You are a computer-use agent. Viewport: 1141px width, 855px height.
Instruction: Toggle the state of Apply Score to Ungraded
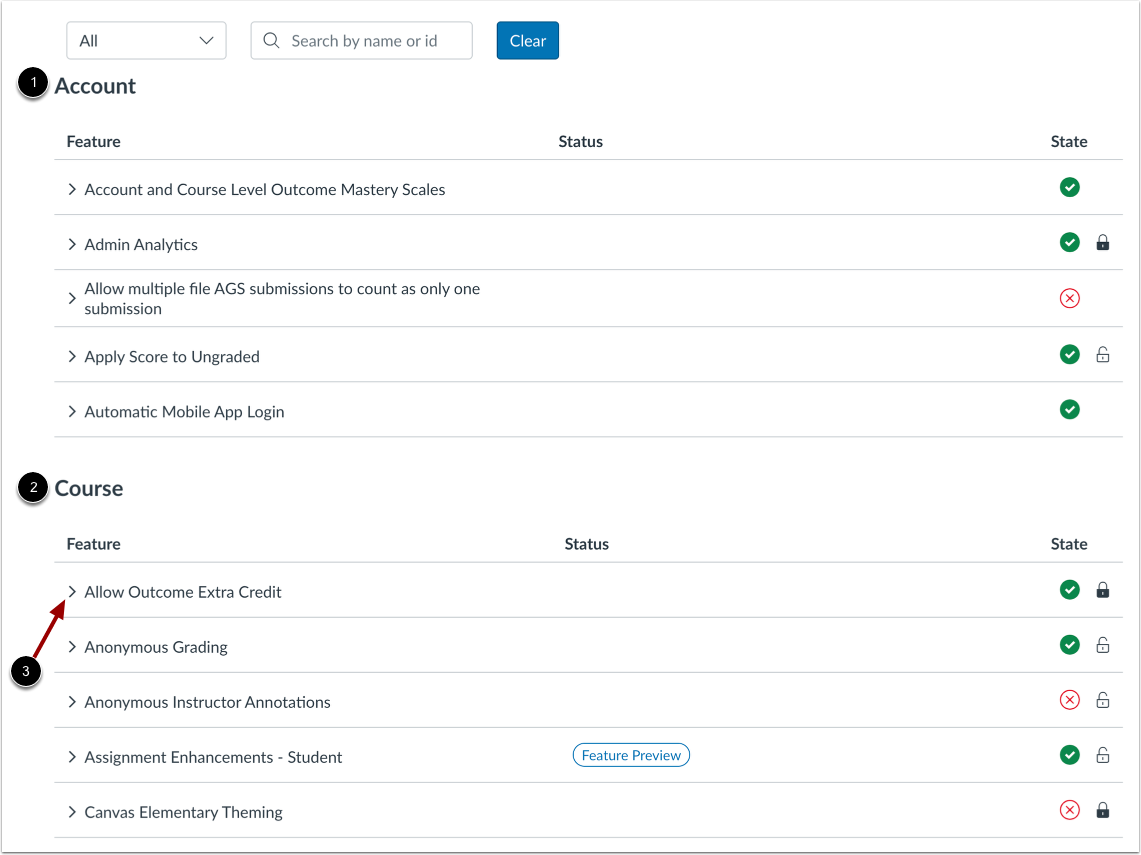click(x=1069, y=354)
